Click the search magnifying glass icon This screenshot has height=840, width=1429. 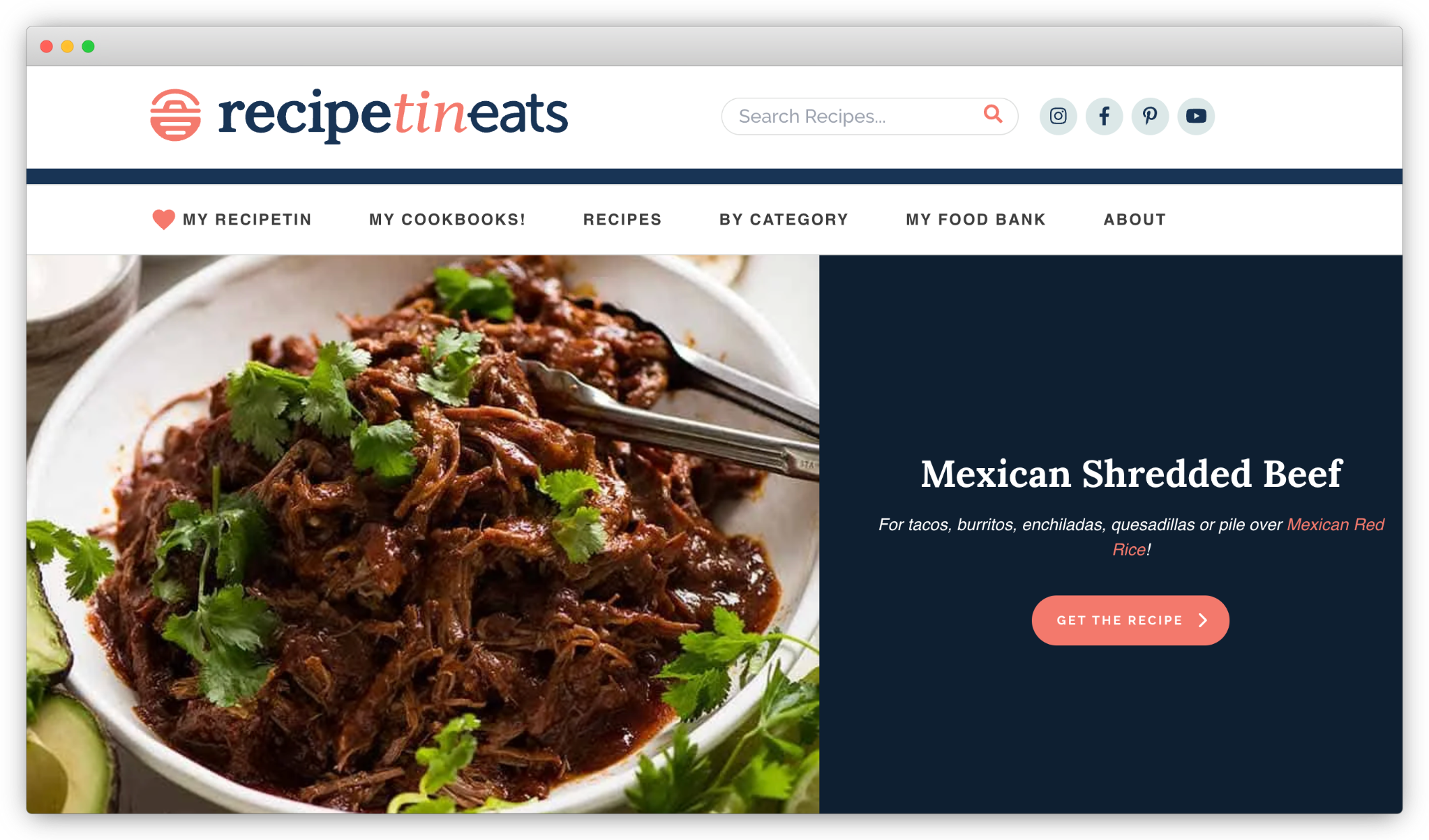(x=993, y=114)
